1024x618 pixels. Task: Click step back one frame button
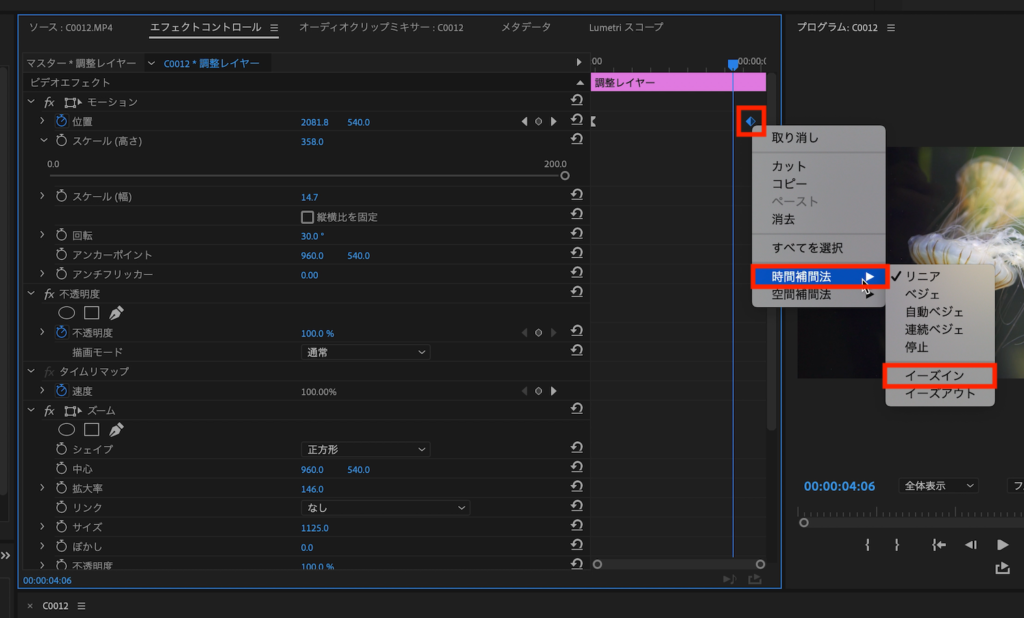(x=970, y=545)
